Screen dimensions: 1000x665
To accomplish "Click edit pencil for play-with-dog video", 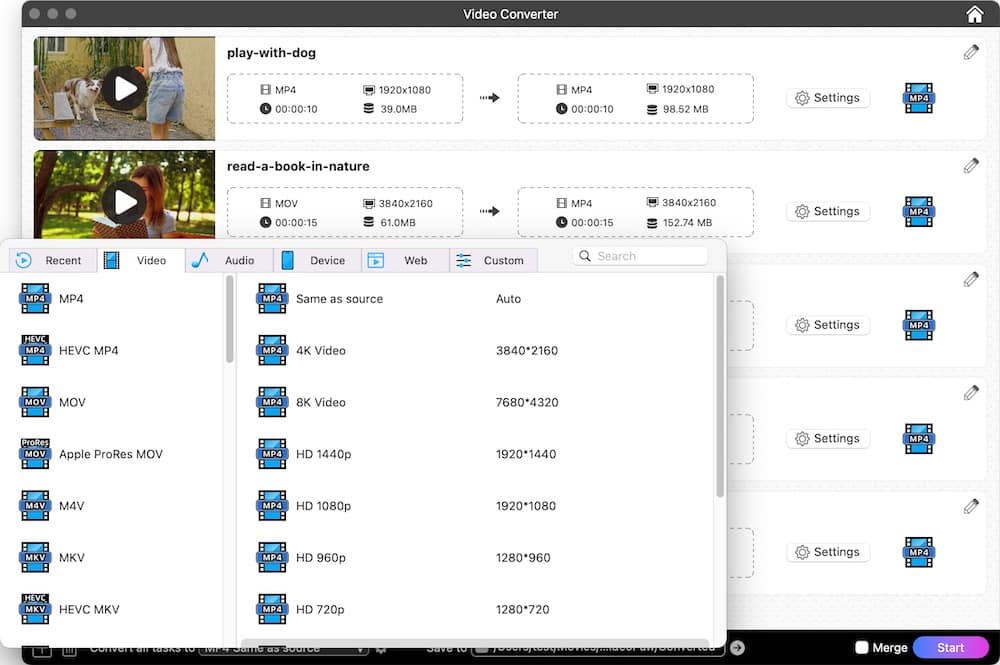I will pos(971,52).
